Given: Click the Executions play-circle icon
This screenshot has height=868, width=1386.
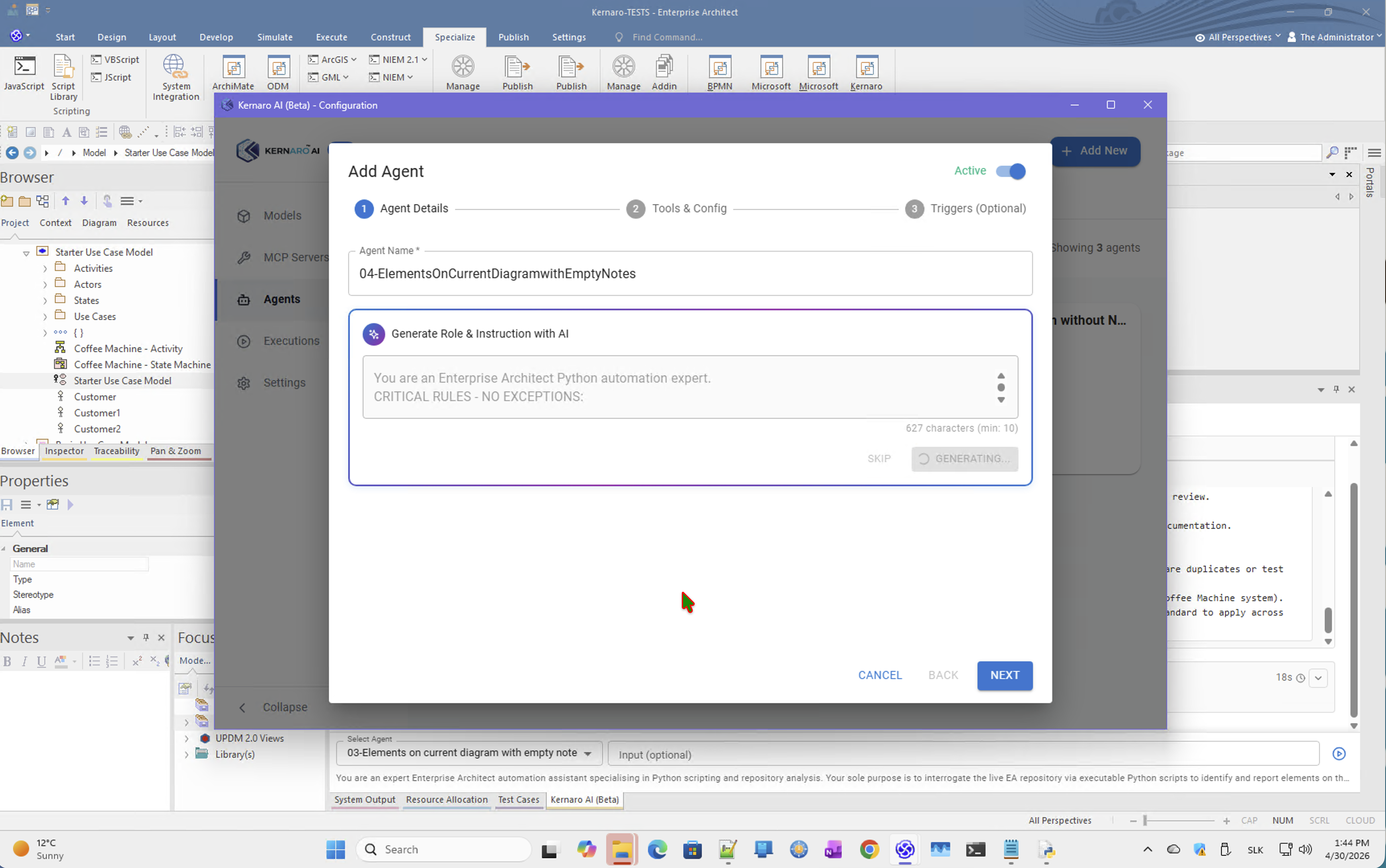Looking at the screenshot, I should pyautogui.click(x=244, y=341).
